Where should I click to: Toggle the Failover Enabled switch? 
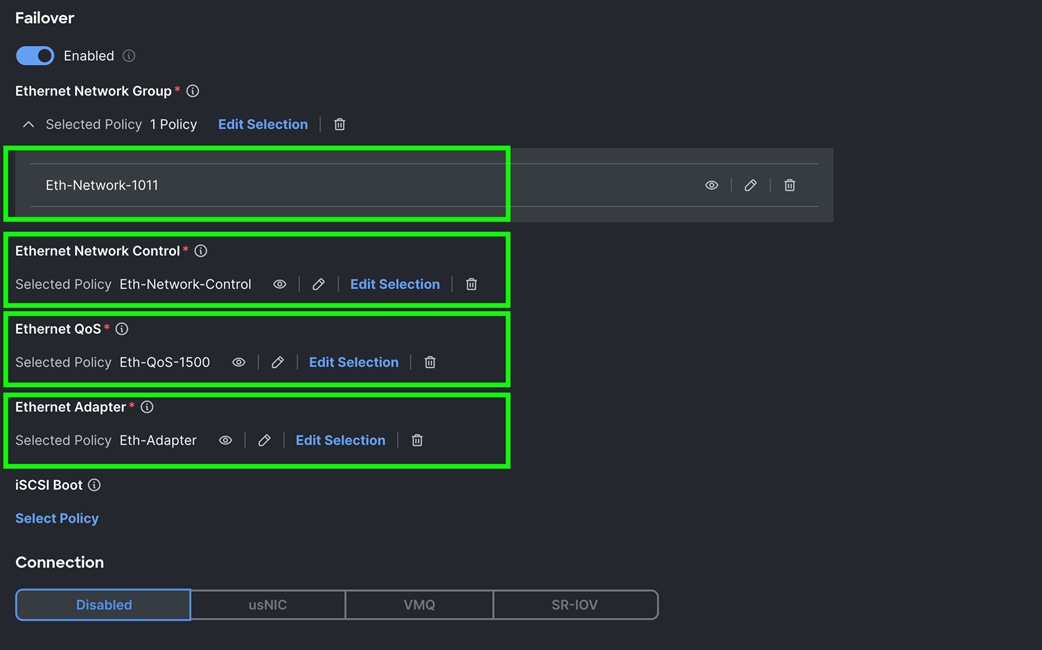(x=35, y=56)
